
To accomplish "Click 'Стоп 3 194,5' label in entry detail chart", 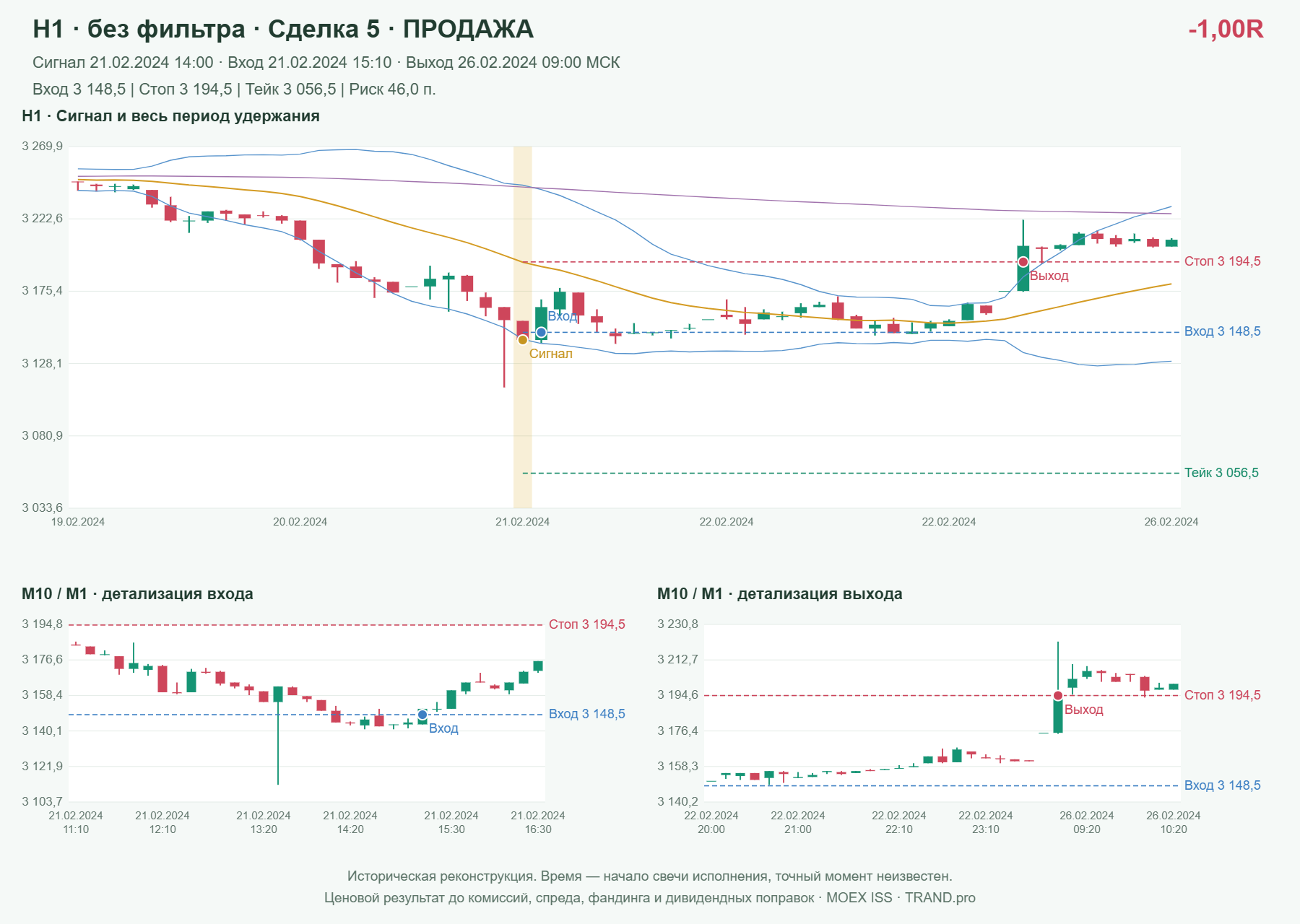I will 586,624.
